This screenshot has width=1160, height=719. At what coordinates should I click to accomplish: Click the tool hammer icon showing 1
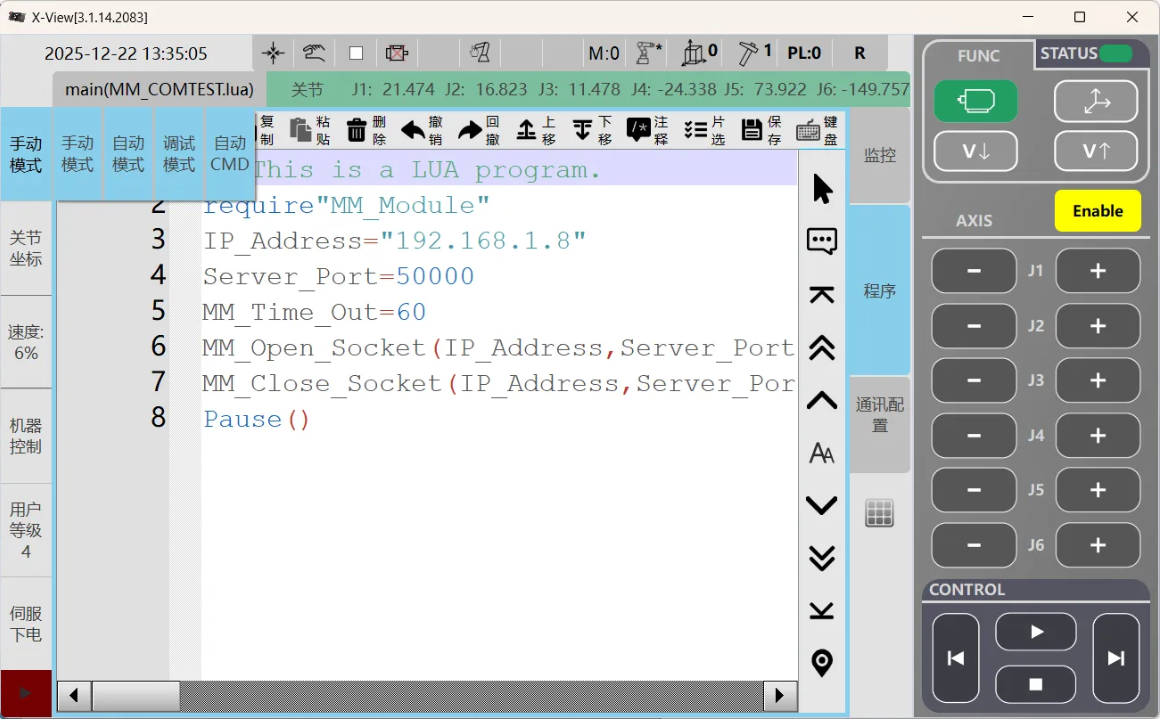[x=755, y=53]
